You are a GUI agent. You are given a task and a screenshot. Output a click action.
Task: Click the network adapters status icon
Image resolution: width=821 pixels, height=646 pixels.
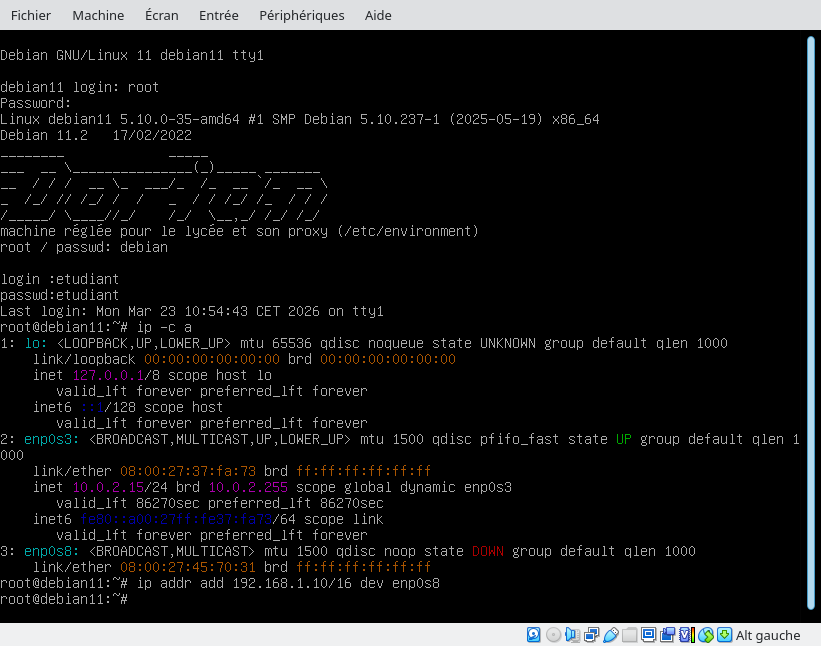pos(590,635)
